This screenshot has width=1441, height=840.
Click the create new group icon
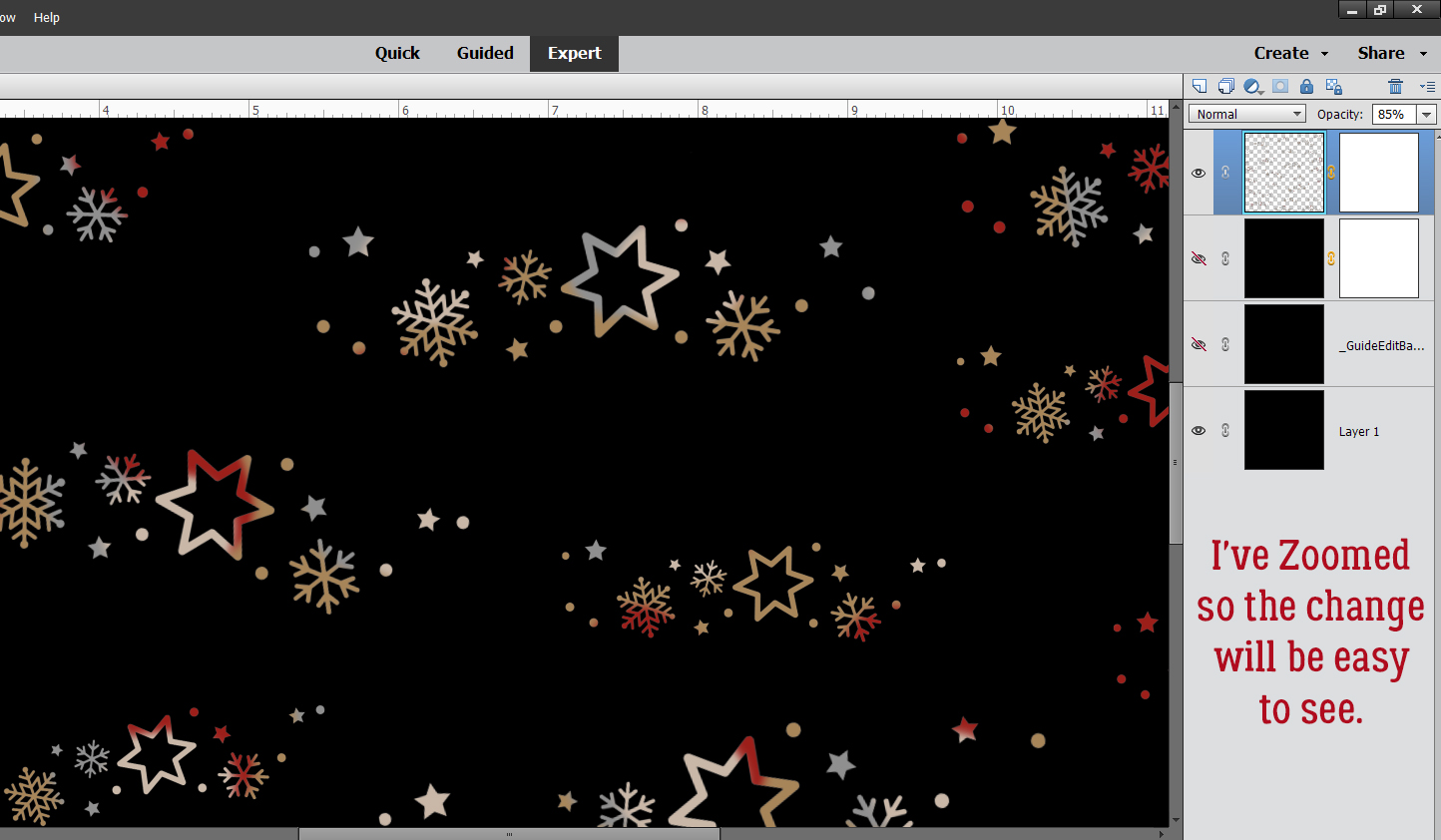pyautogui.click(x=1226, y=87)
